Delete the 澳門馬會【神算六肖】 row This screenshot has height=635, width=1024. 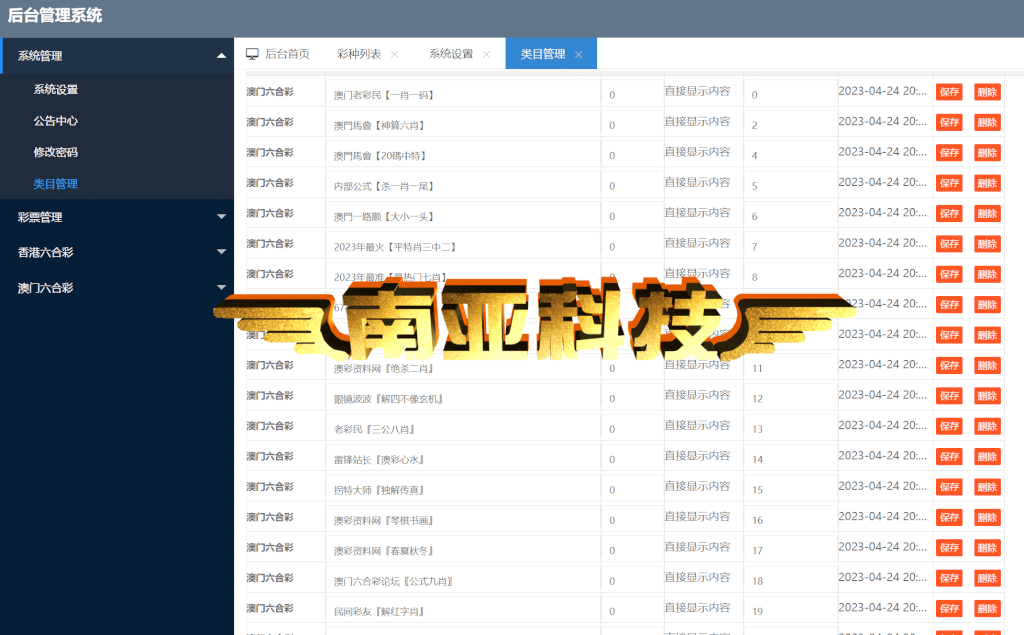[987, 122]
